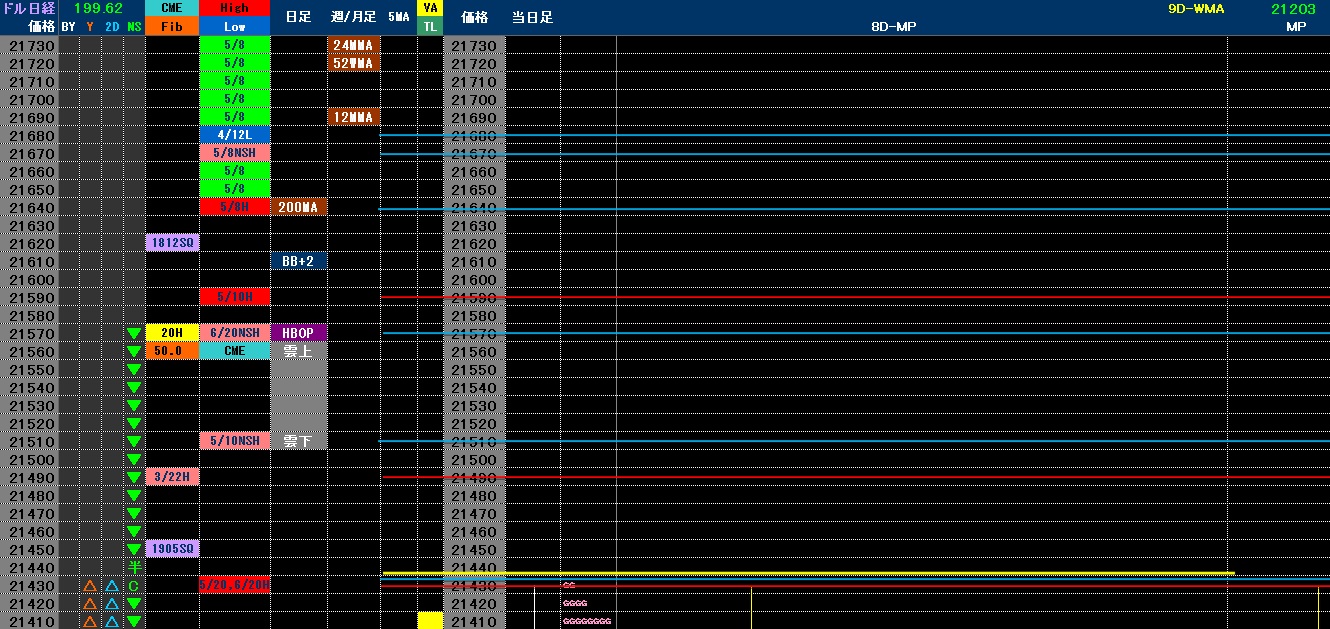
Task: Click the blue up triangle in the 21410 row
Action: (112, 621)
